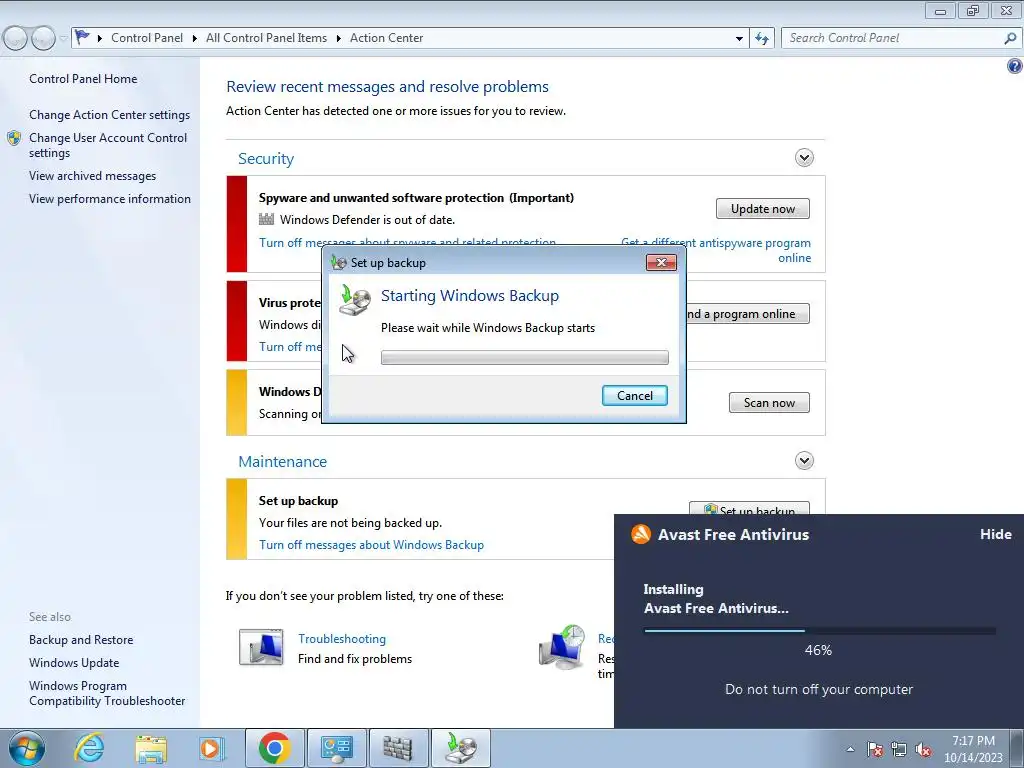1024x768 pixels.
Task: Open the Windows Start menu orb
Action: 27,748
